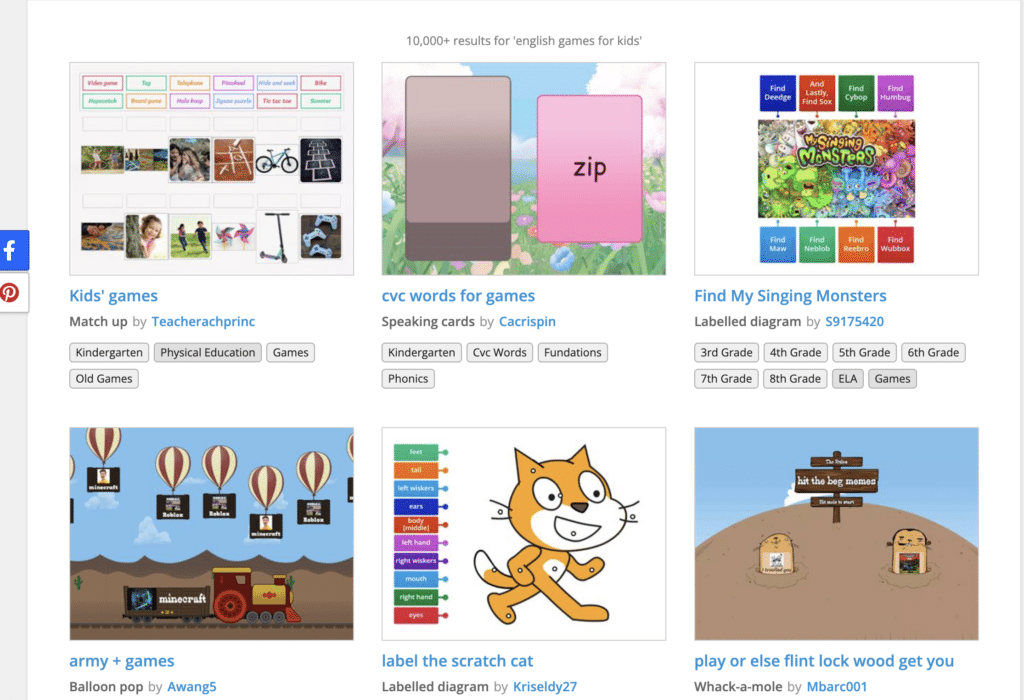Select the Fundations tag
Image resolution: width=1024 pixels, height=700 pixels.
coord(572,352)
